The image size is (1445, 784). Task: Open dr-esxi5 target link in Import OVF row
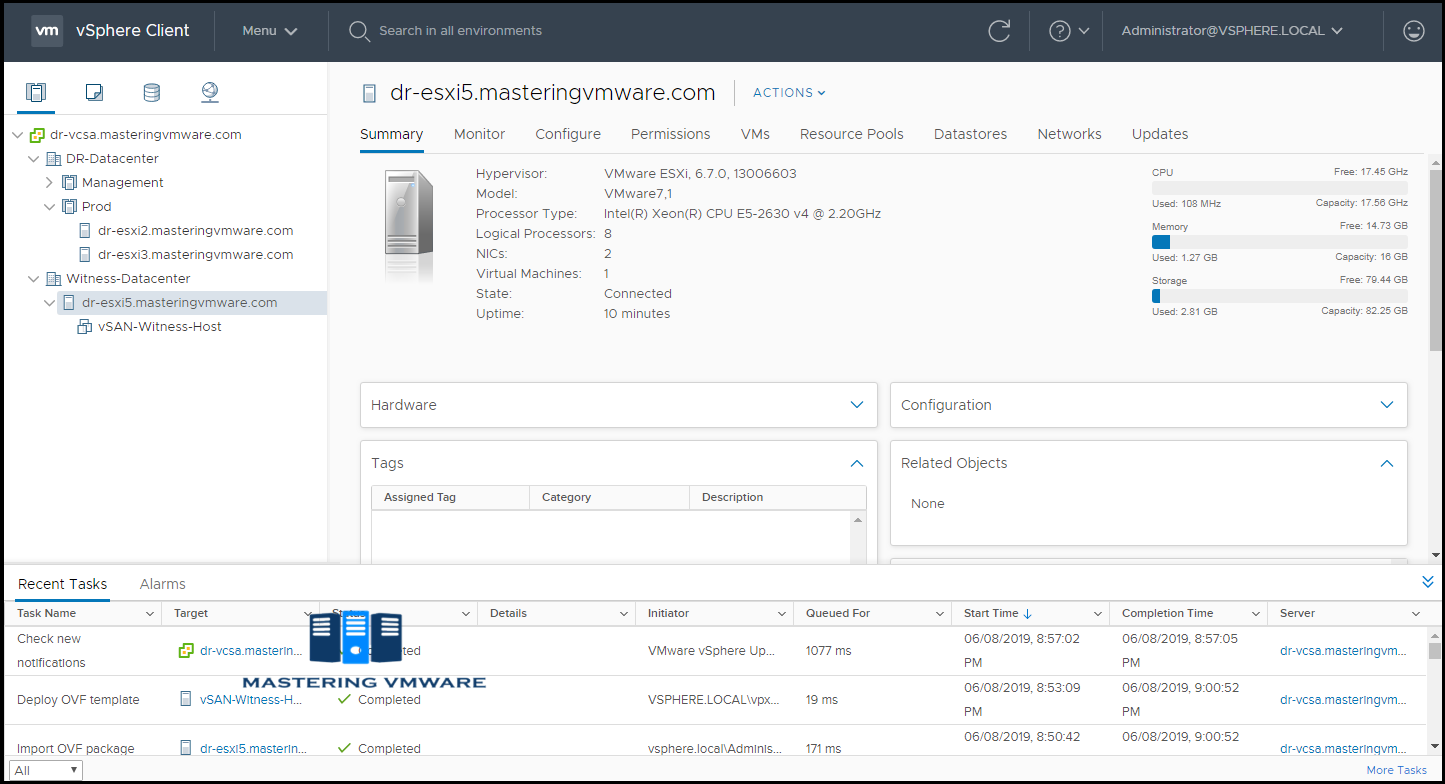pyautogui.click(x=253, y=748)
